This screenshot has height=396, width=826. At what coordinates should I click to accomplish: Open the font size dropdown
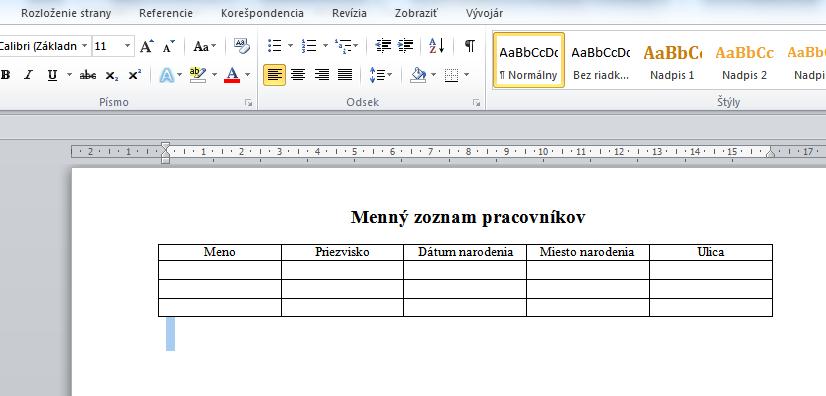[x=127, y=46]
